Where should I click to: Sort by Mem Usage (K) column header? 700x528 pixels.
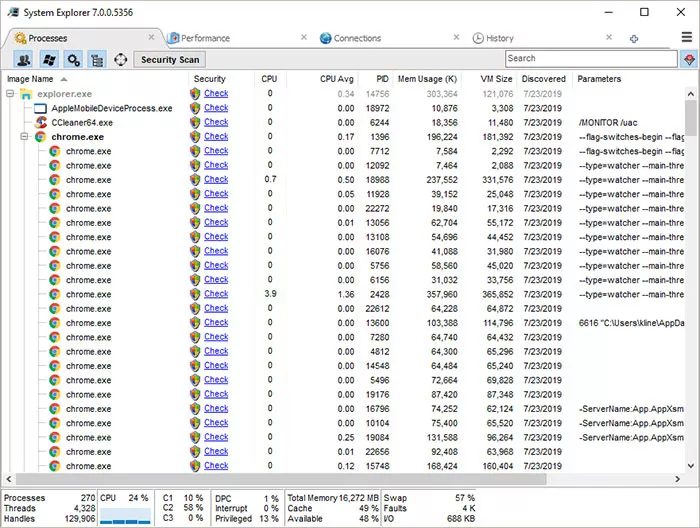point(427,79)
